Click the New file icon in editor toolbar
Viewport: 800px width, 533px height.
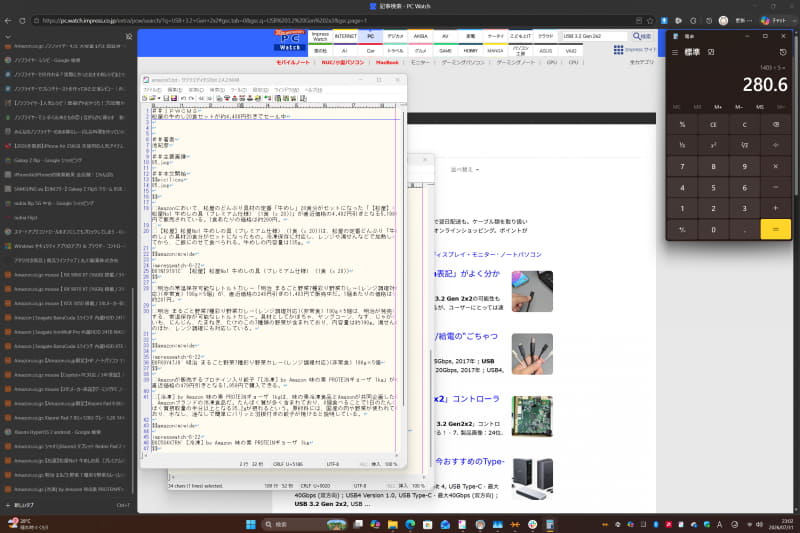pyautogui.click(x=145, y=98)
